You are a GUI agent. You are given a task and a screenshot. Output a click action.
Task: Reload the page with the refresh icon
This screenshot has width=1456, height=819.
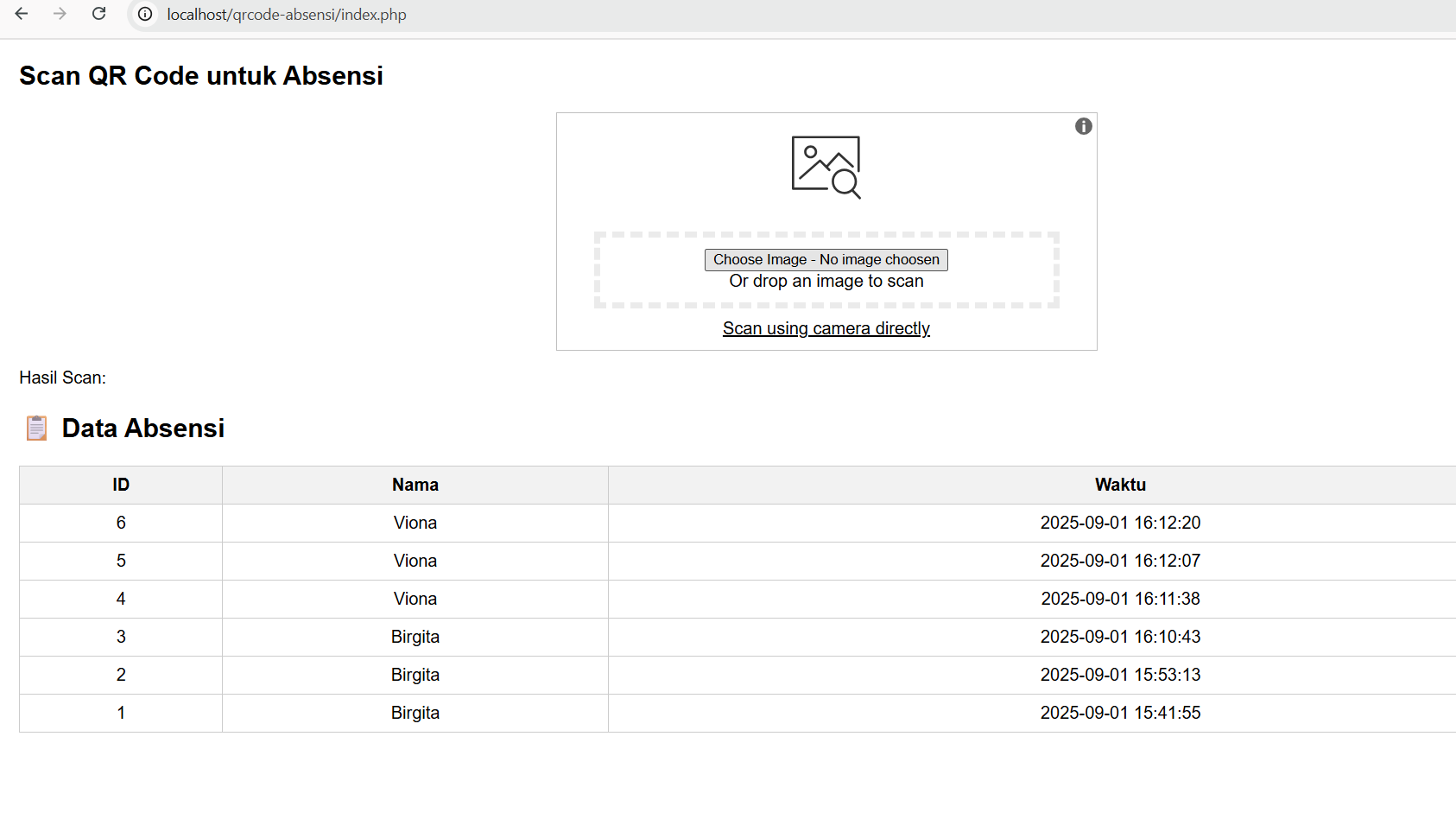[x=99, y=14]
